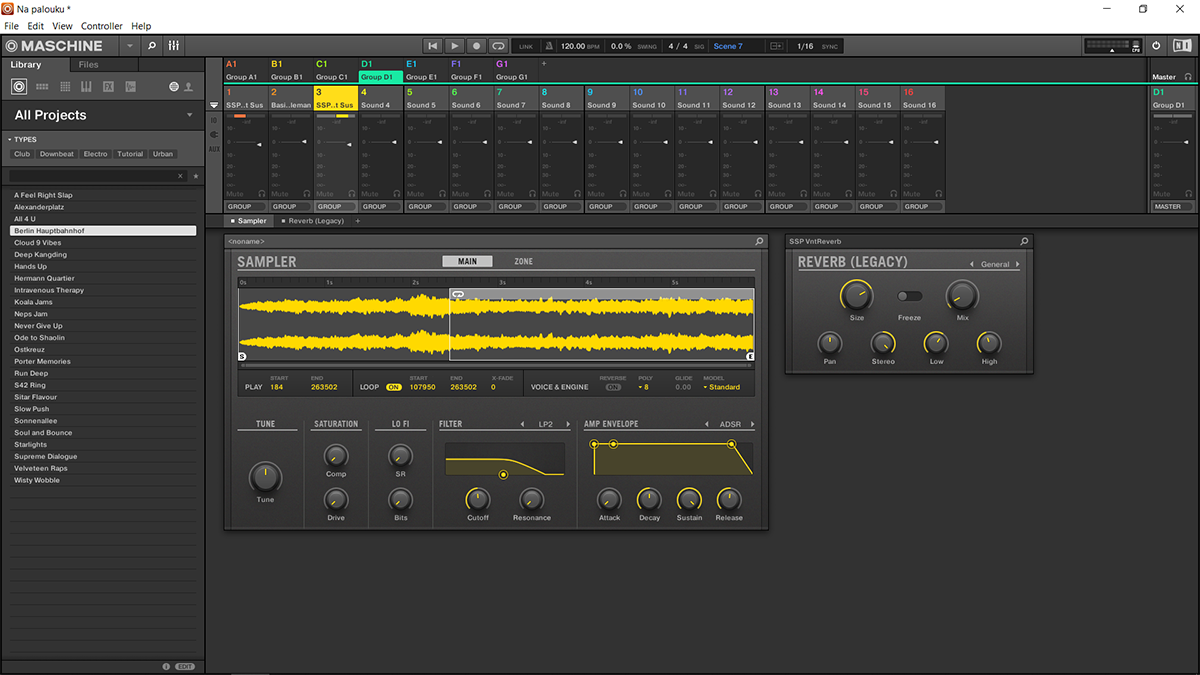
Task: Toggle the mixer view icon in header
Action: tap(174, 46)
